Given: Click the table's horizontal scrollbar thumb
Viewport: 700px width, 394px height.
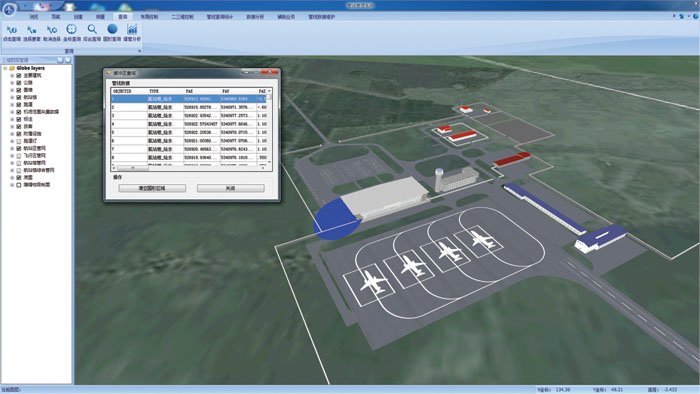Looking at the screenshot, I should click(x=133, y=168).
